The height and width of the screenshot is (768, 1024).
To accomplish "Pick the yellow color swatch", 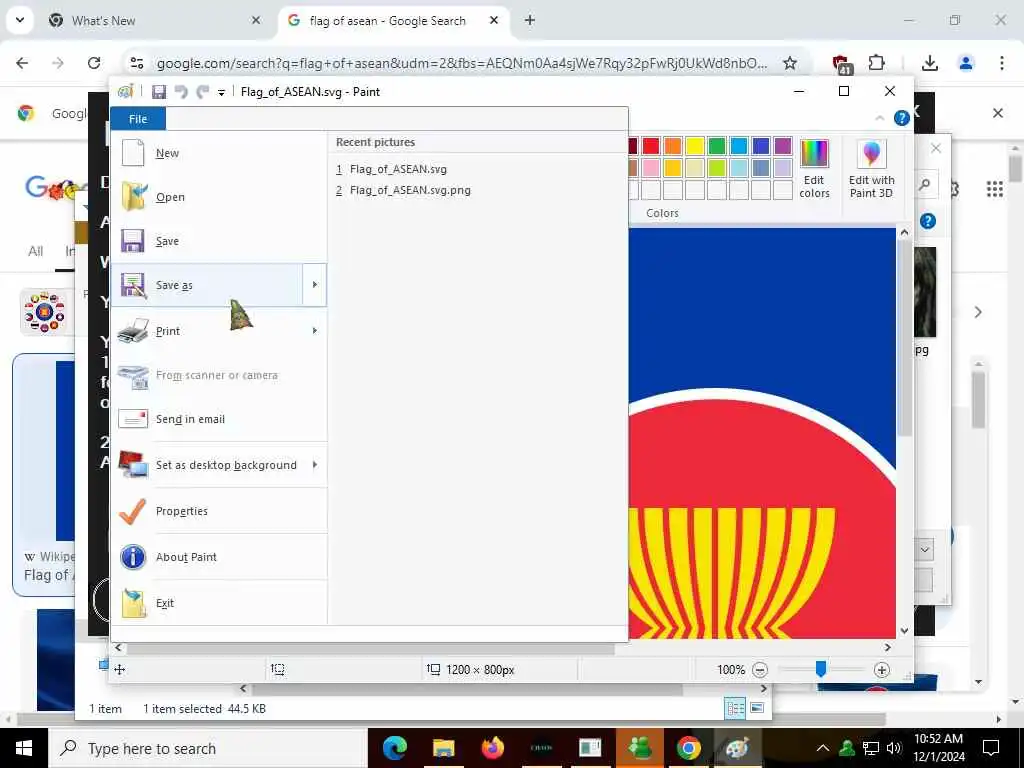I will pos(695,146).
